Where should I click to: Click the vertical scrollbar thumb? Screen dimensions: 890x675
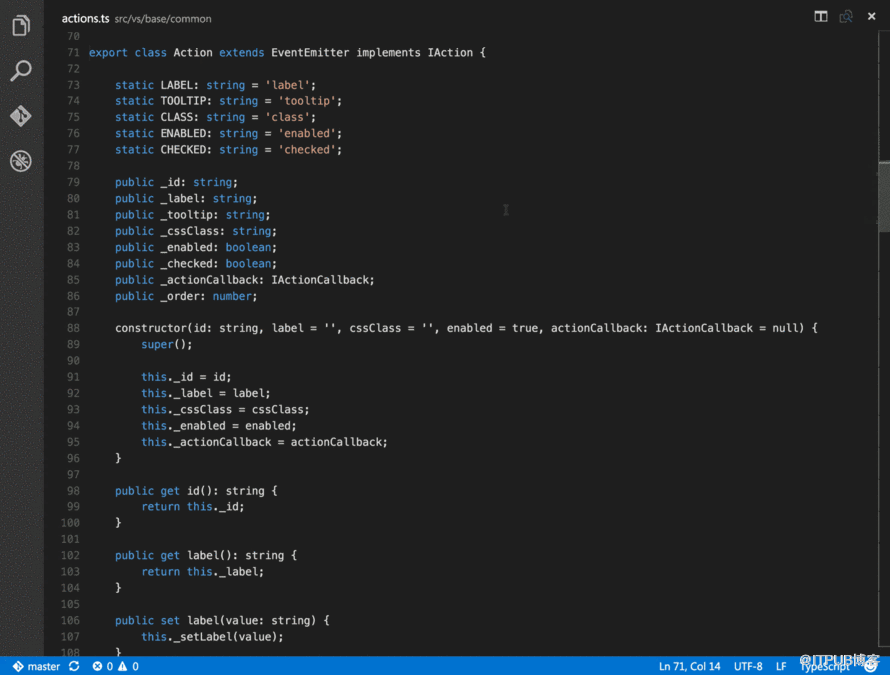pyautogui.click(x=884, y=197)
